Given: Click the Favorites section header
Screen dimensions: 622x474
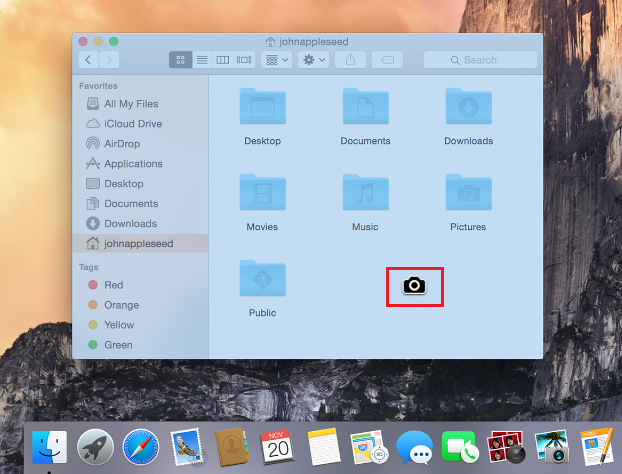Looking at the screenshot, I should (98, 86).
